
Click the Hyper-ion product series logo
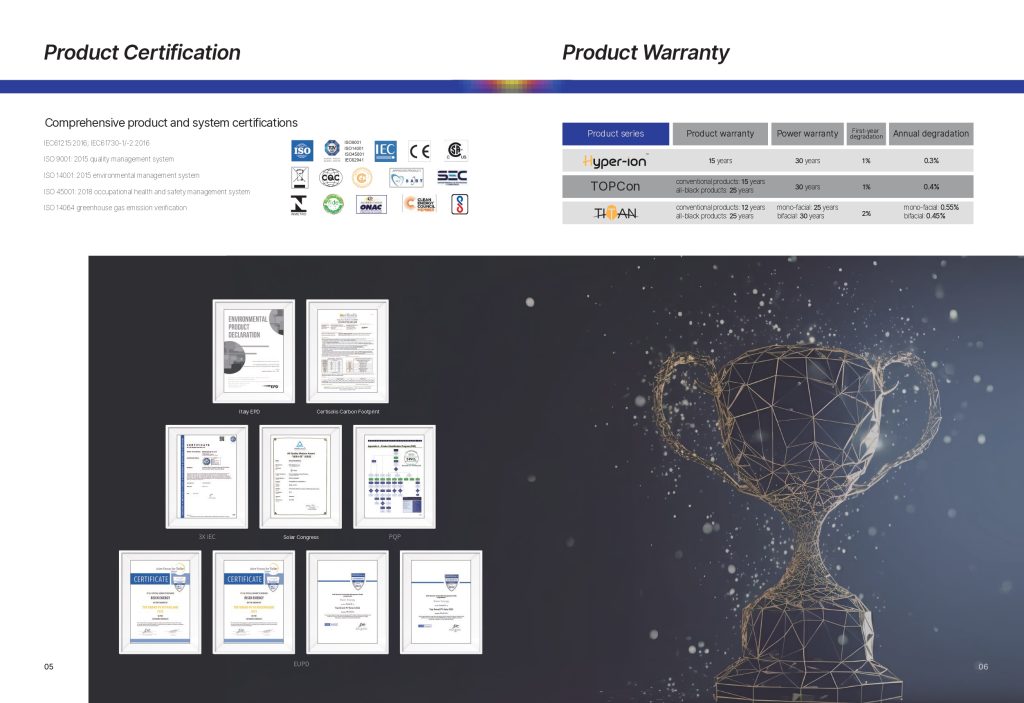(x=615, y=161)
